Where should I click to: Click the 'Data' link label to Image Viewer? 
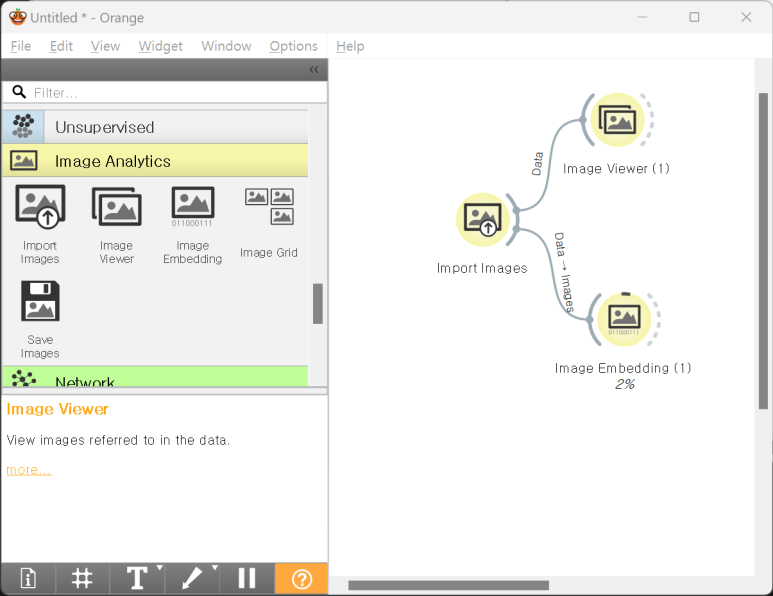coord(537,164)
